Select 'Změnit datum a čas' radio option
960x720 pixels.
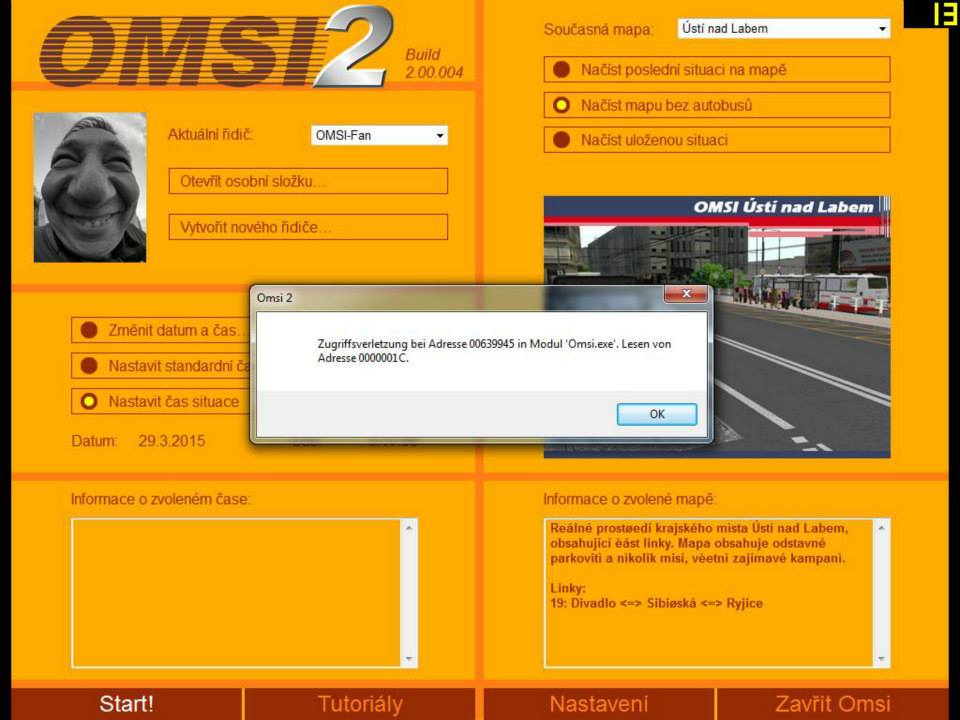[89, 330]
